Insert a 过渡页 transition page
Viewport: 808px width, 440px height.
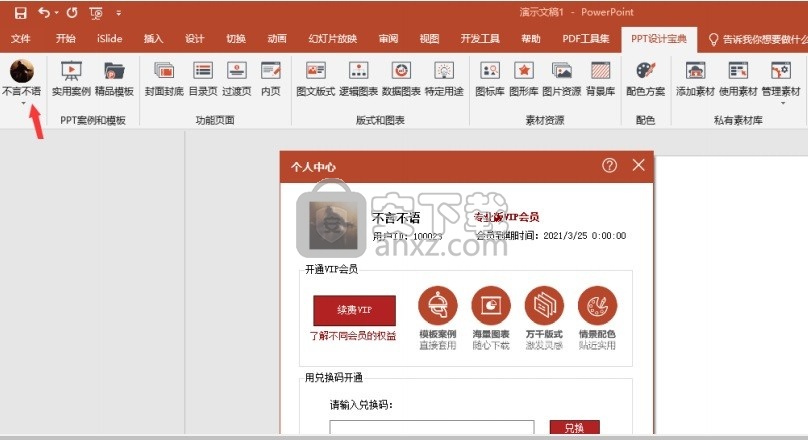click(x=237, y=79)
